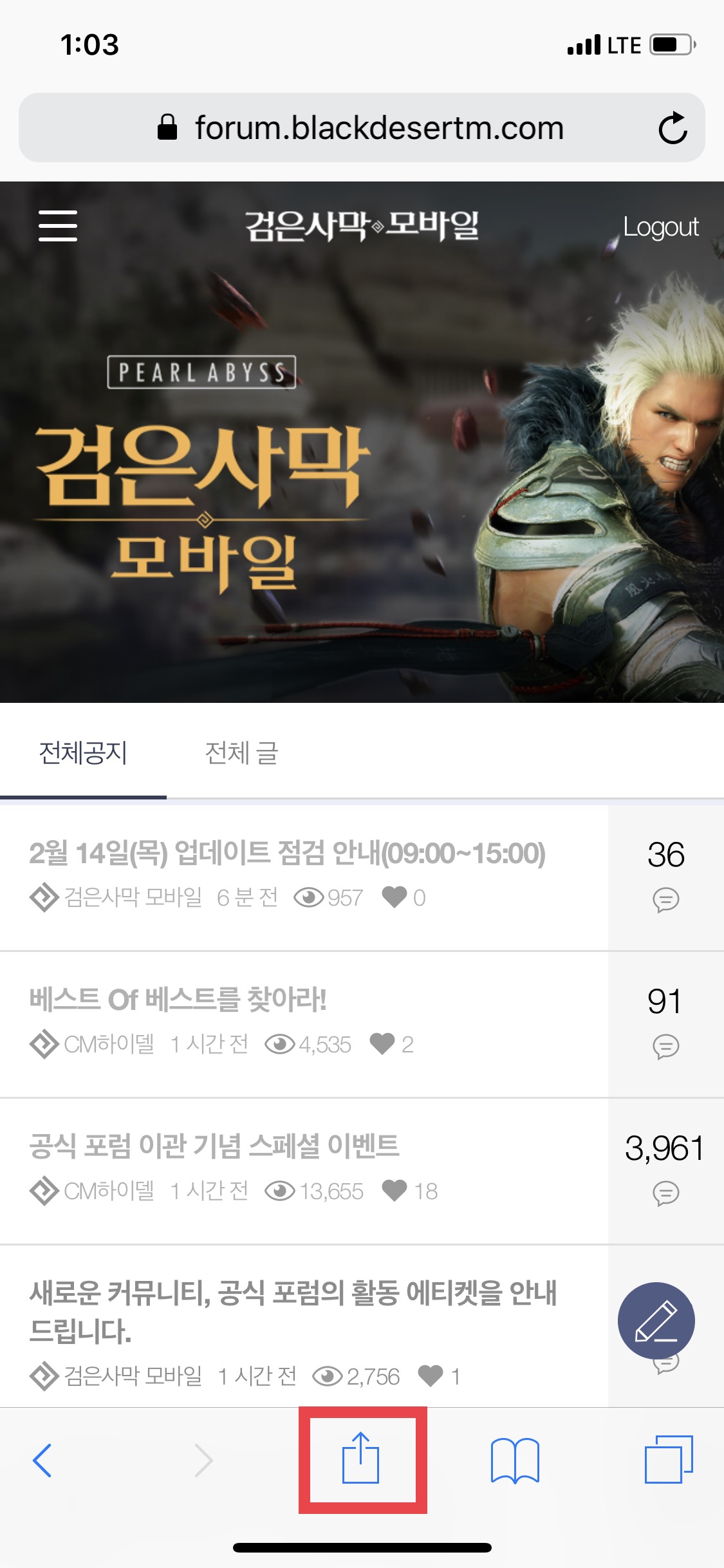Switch to the 전체 글 tab
The height and width of the screenshot is (1568, 724).
(241, 752)
